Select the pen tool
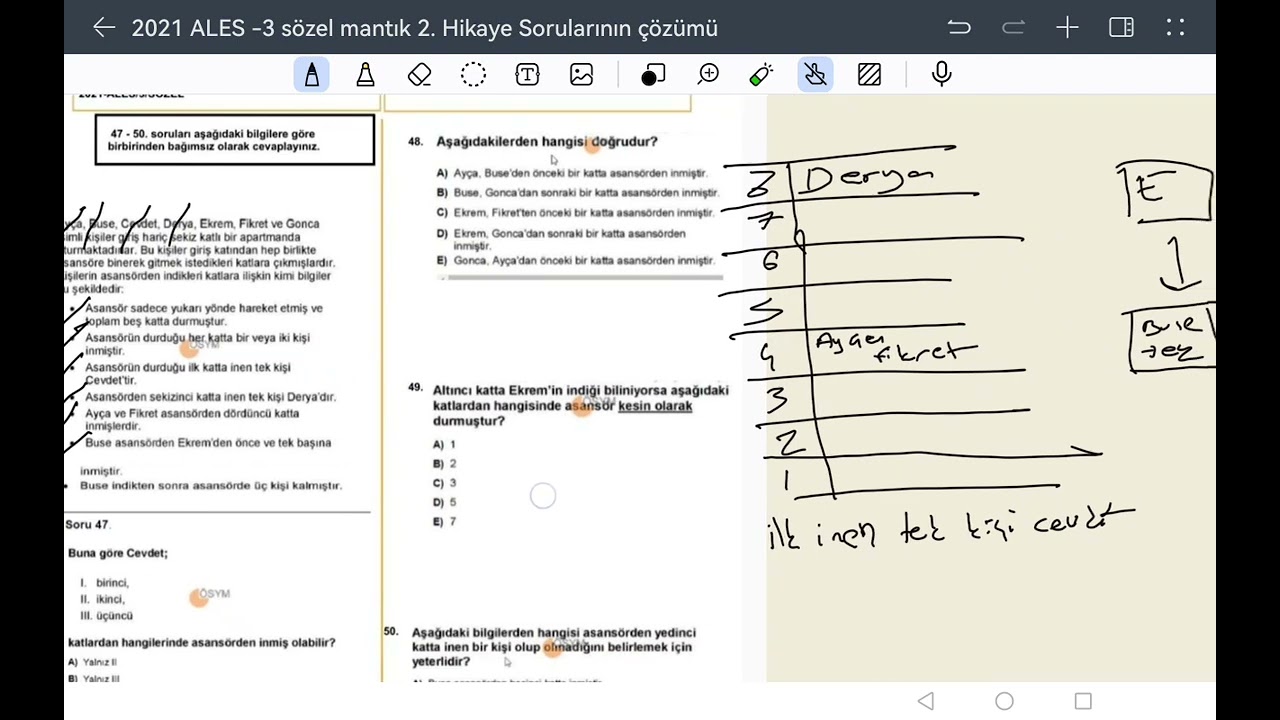Image resolution: width=1280 pixels, height=720 pixels. tap(312, 74)
